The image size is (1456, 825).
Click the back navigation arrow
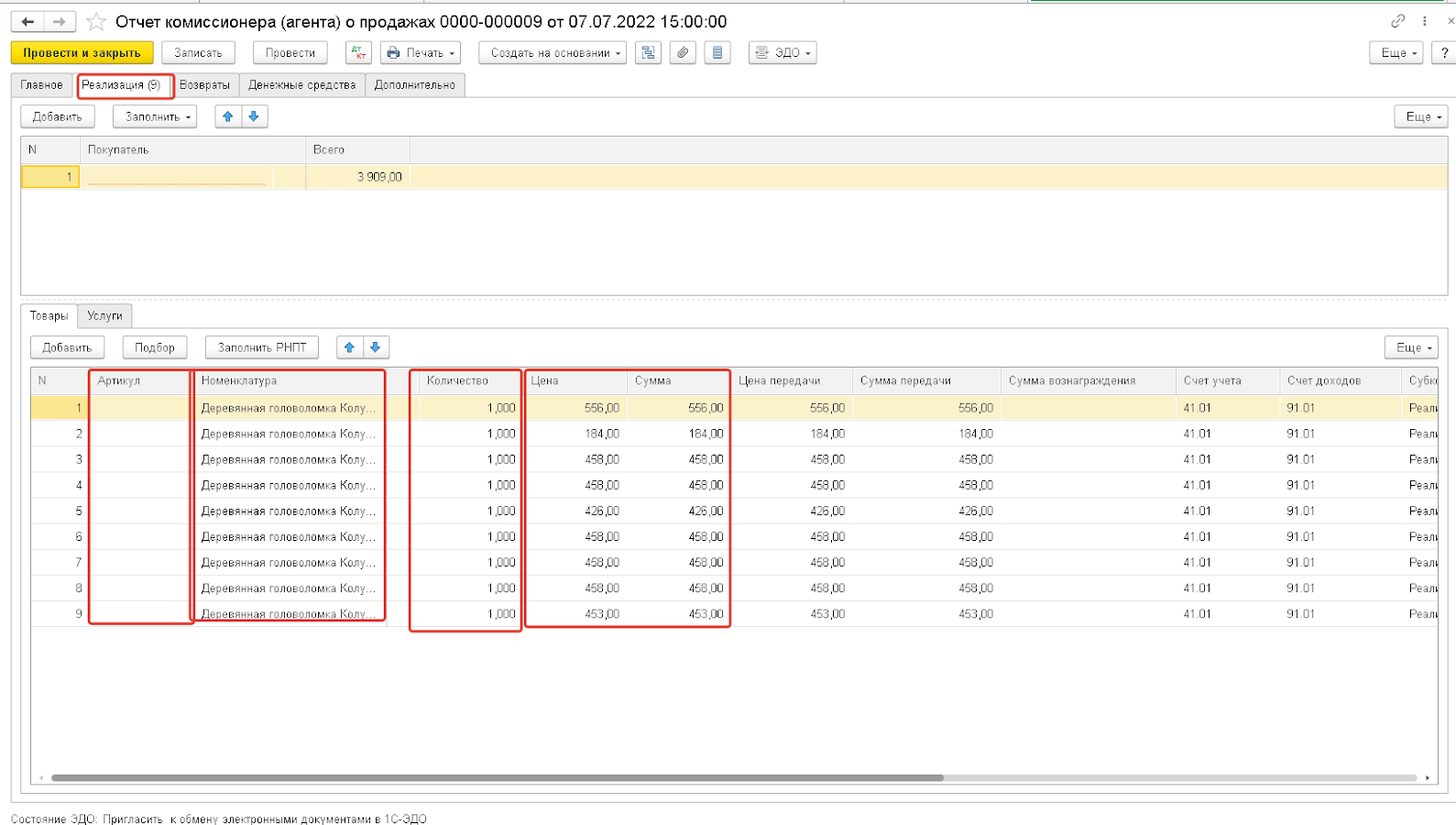(27, 21)
